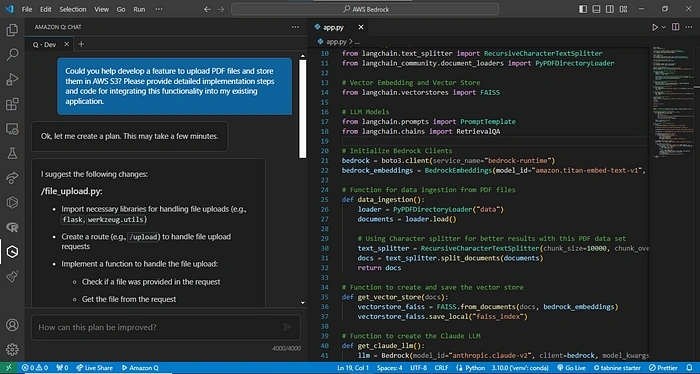Open the Accounts menu
Image resolution: width=700 pixels, height=374 pixels.
coord(12,325)
